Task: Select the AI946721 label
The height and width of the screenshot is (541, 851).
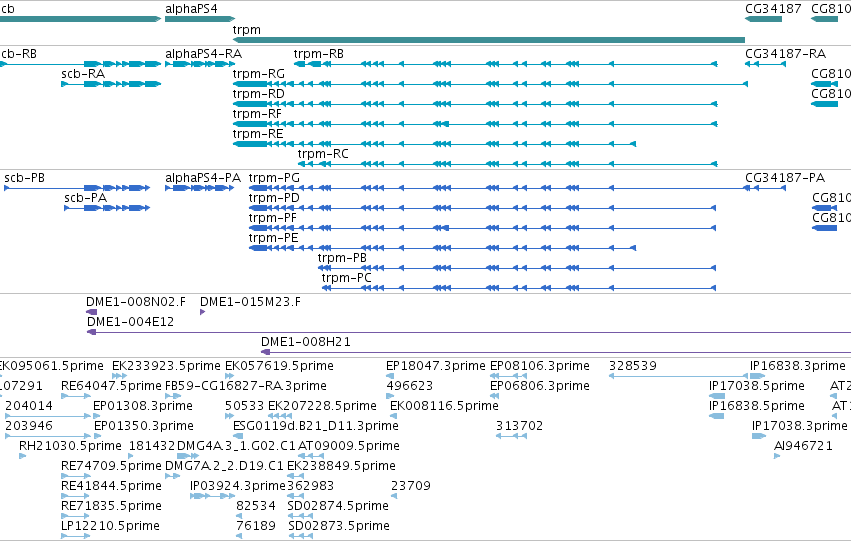Action: [803, 447]
